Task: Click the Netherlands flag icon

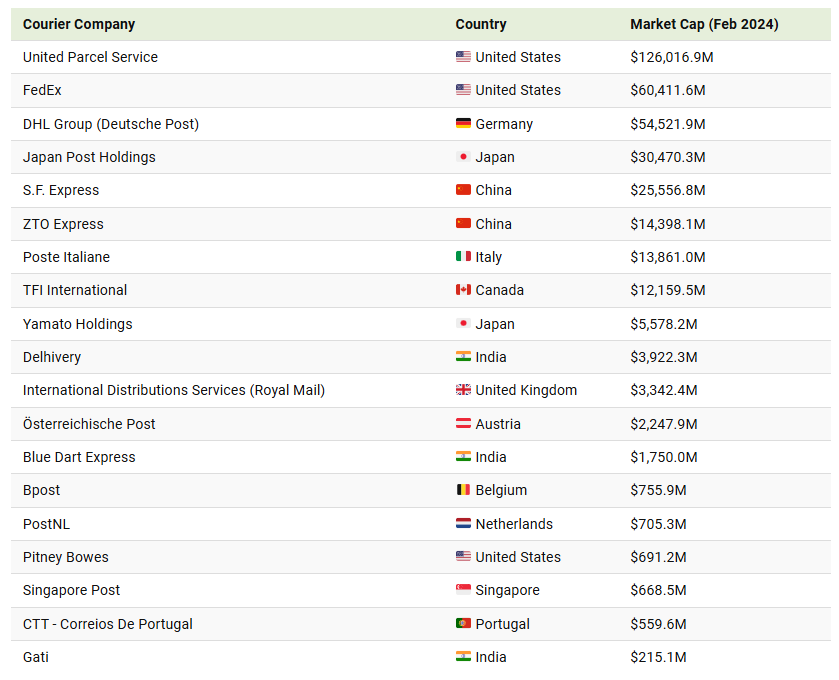Action: pos(463,524)
